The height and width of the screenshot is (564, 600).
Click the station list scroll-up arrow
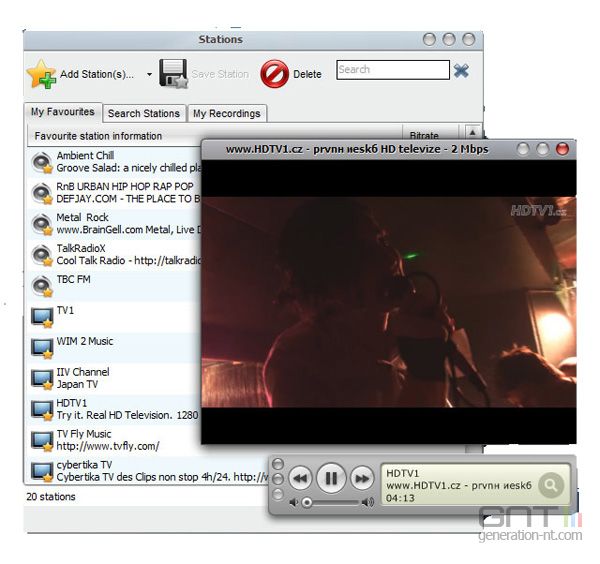[x=473, y=132]
